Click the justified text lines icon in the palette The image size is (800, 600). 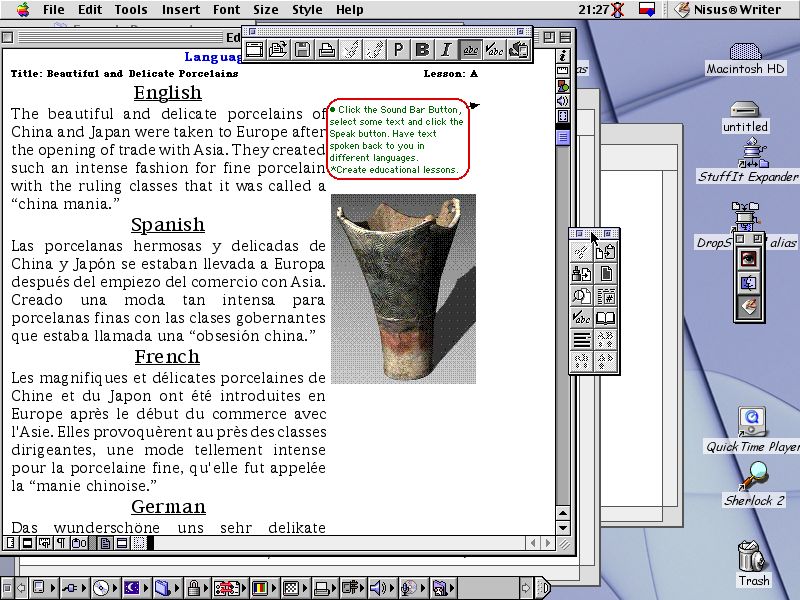[x=582, y=339]
